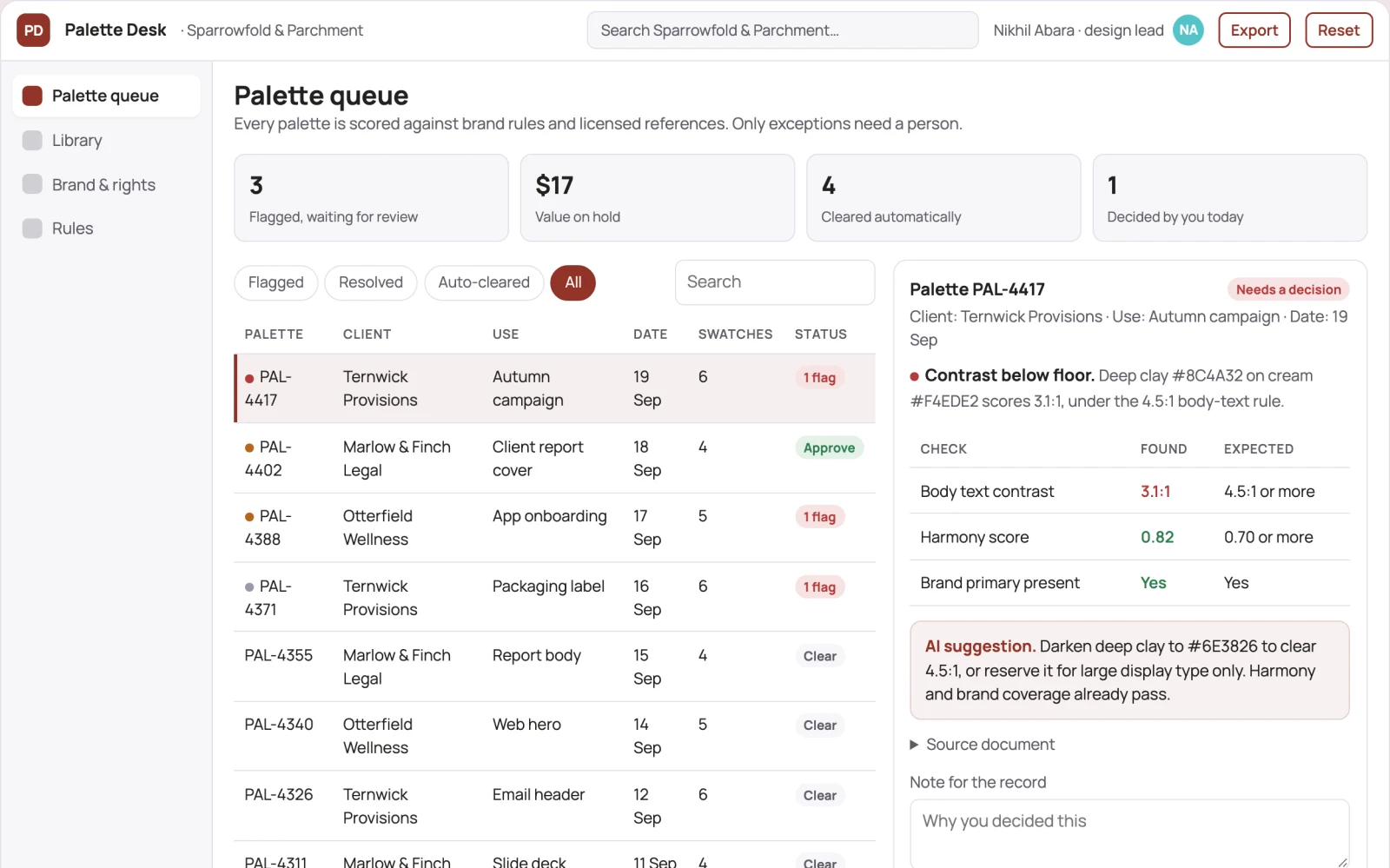Open the NA user avatar
Viewport: 1390px width, 868px height.
click(x=1188, y=30)
